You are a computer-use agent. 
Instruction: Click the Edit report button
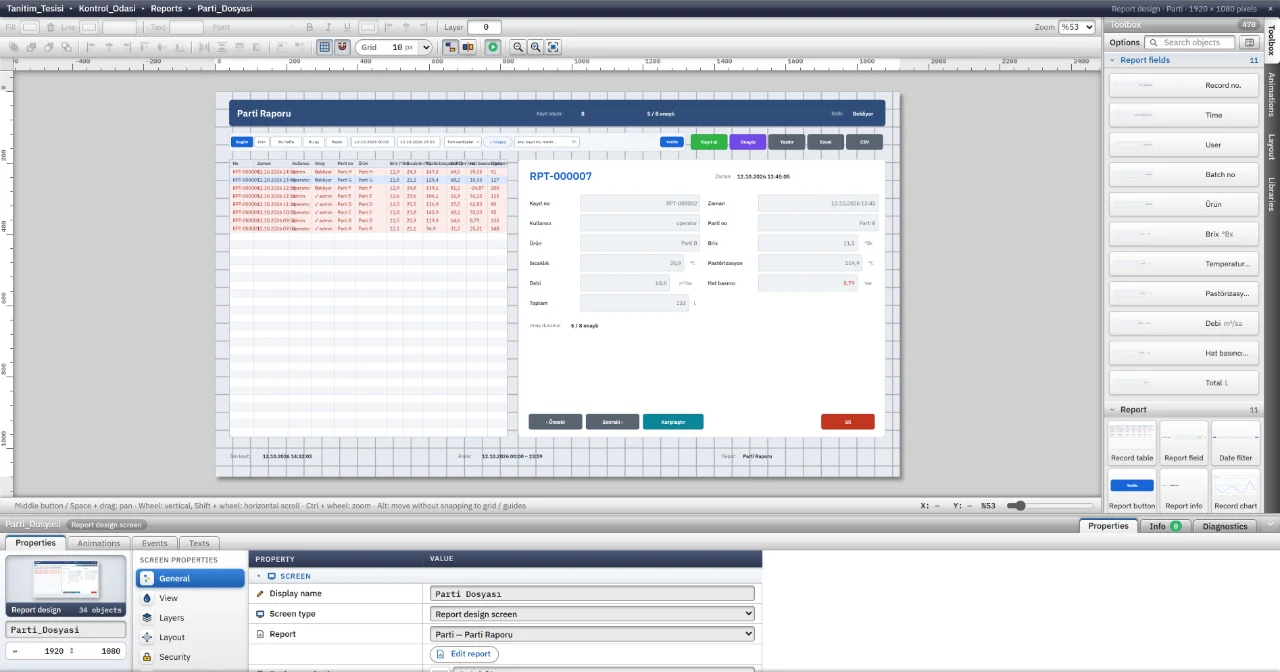464,654
